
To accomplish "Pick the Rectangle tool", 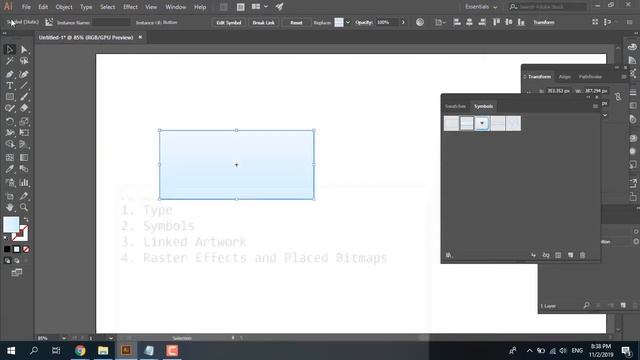I will (x=10, y=97).
